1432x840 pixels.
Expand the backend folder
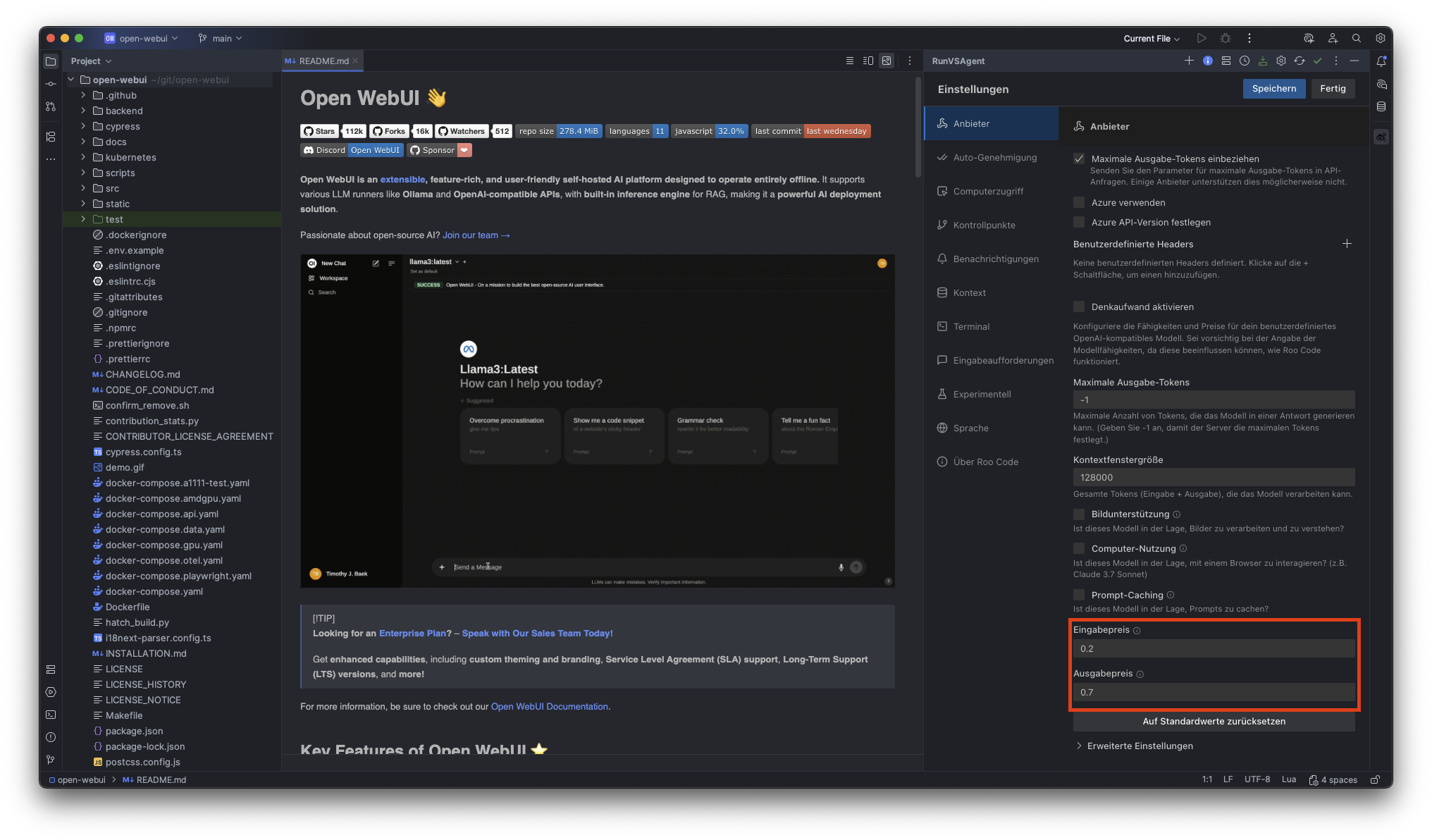pos(83,111)
